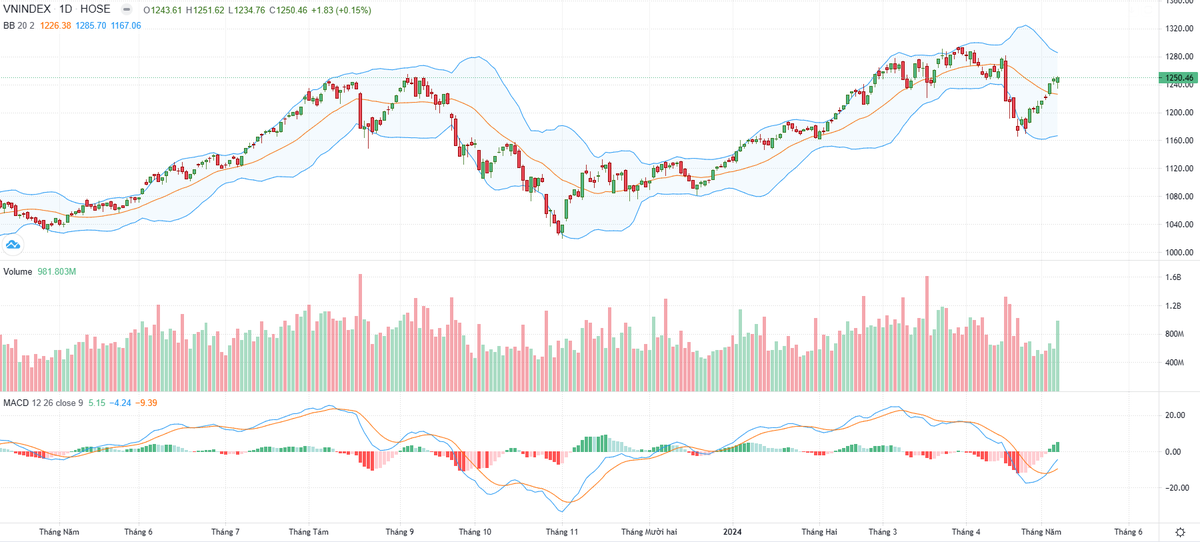This screenshot has height=542, width=1200.
Task: Click the 1.6B volume axis label
Action: pos(1171,278)
